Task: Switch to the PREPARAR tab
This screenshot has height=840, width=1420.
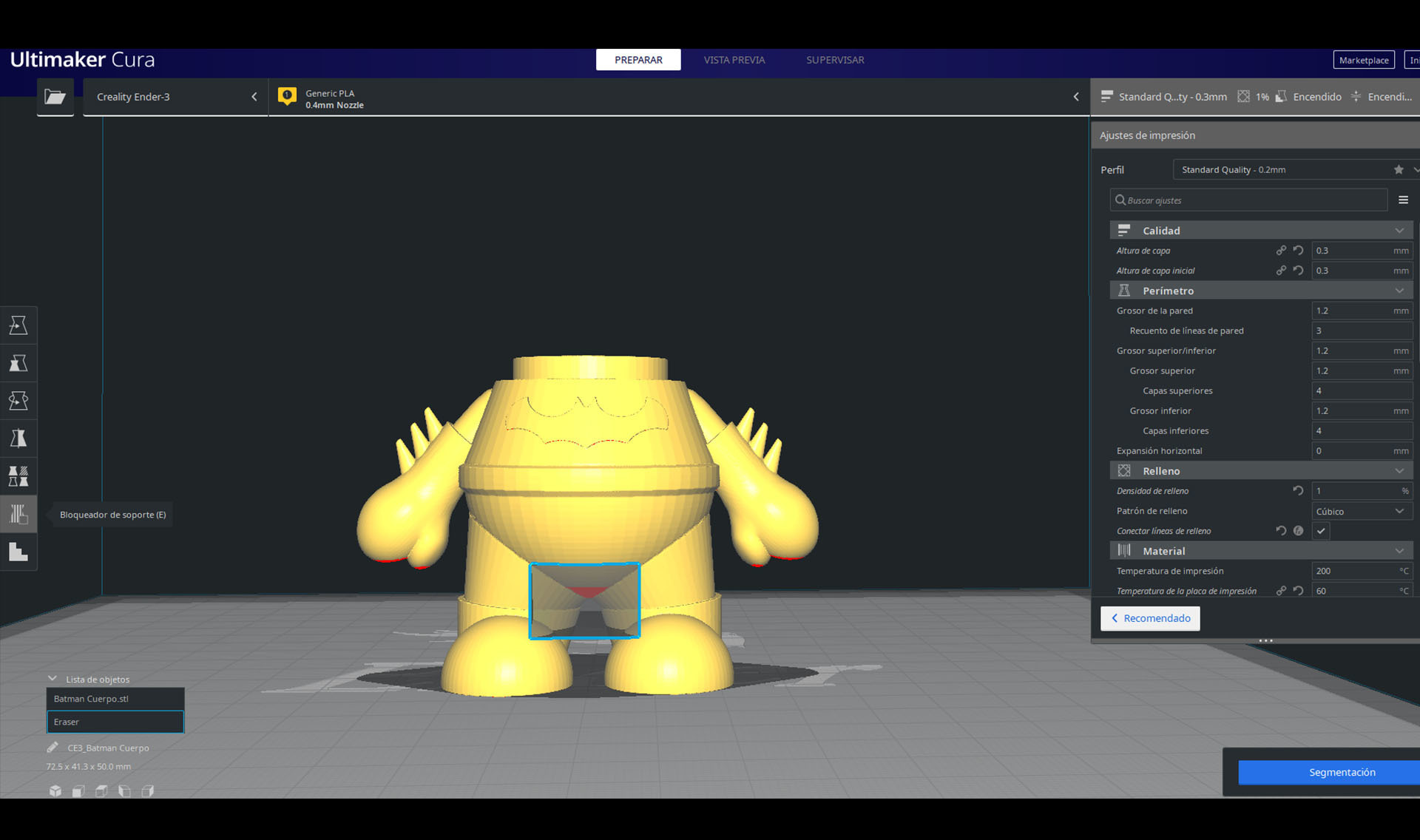Action: pos(638,60)
